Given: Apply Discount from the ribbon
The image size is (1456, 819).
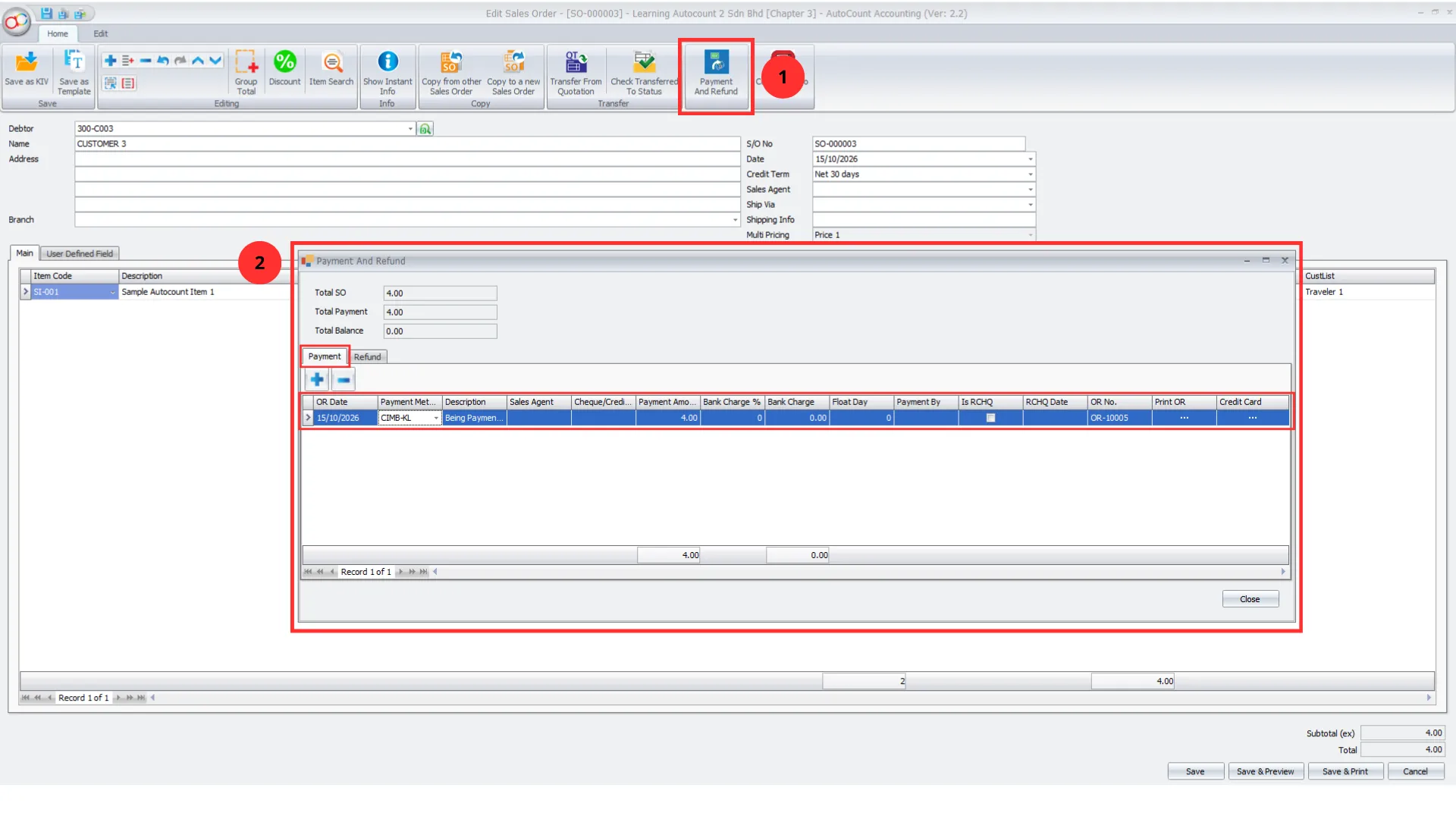Looking at the screenshot, I should [284, 69].
